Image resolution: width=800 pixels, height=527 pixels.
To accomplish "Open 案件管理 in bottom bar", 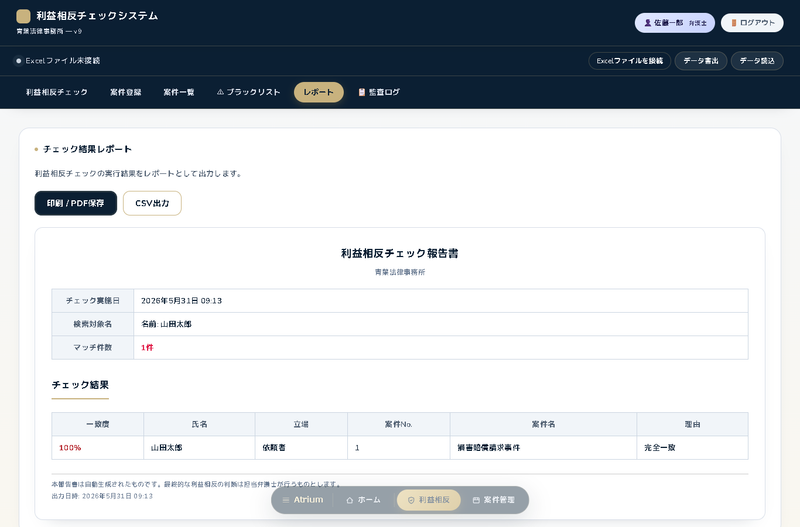I will [493, 500].
